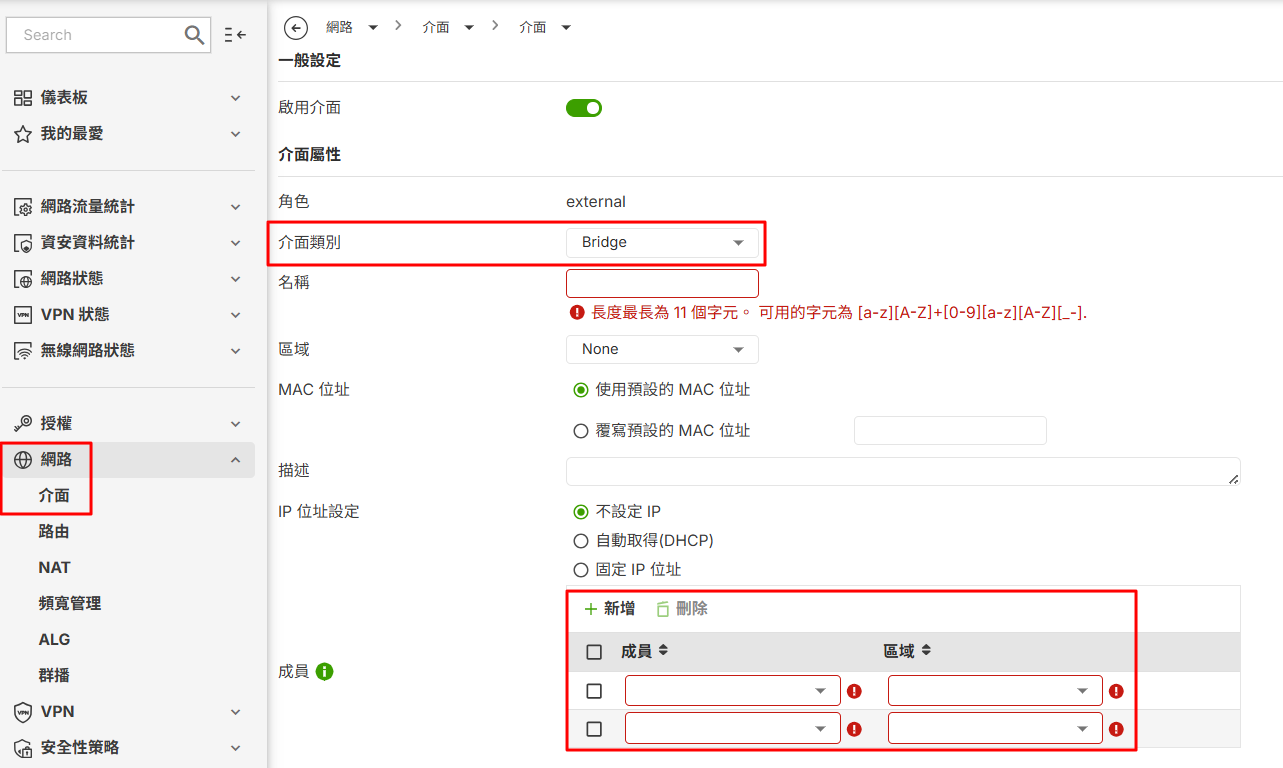
Task: Open the 區域 None dropdown
Action: [662, 349]
